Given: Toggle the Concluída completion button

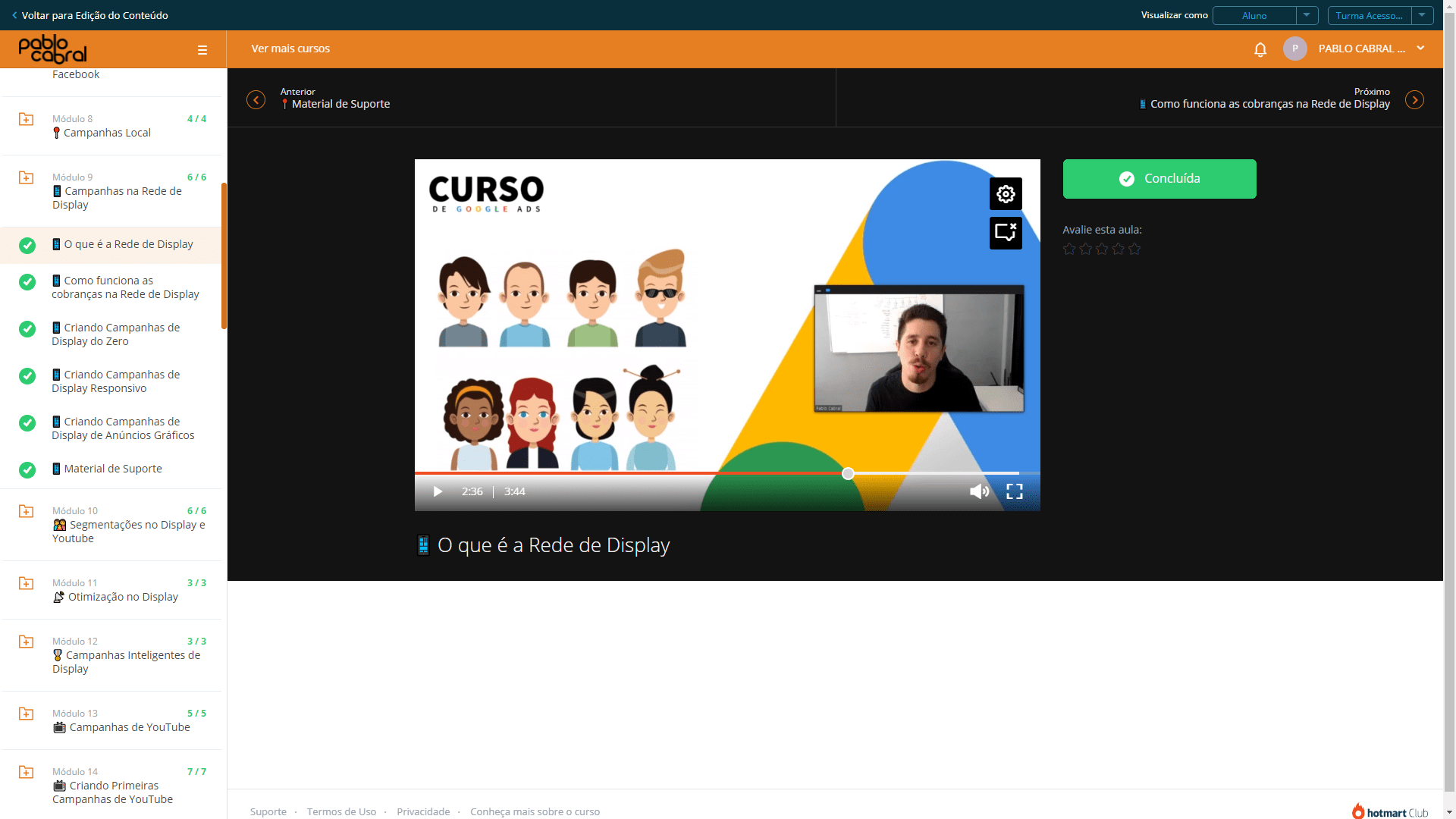Looking at the screenshot, I should [1159, 179].
